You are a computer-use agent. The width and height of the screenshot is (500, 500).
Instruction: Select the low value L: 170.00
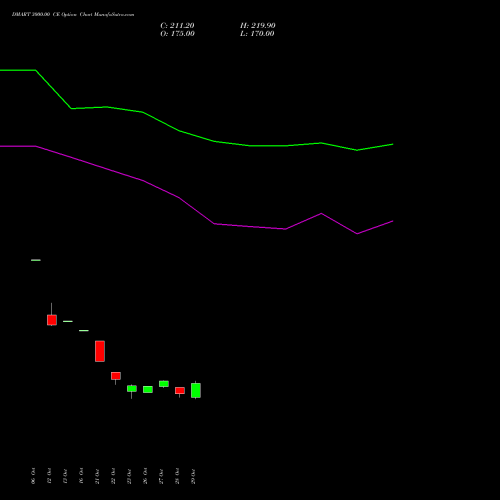click(257, 34)
